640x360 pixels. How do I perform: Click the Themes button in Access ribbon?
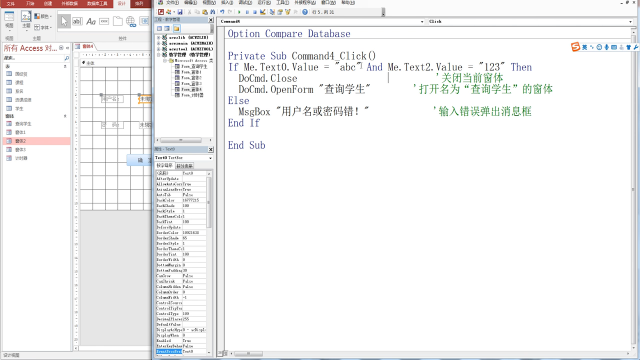click(26, 20)
